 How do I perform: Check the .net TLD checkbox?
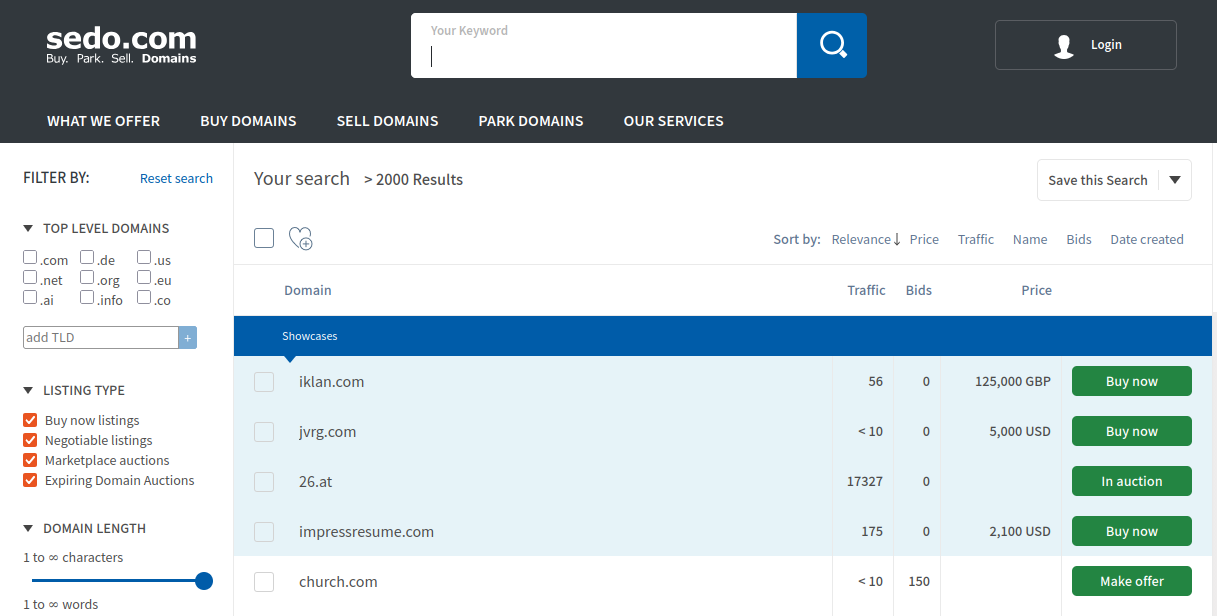(x=30, y=278)
